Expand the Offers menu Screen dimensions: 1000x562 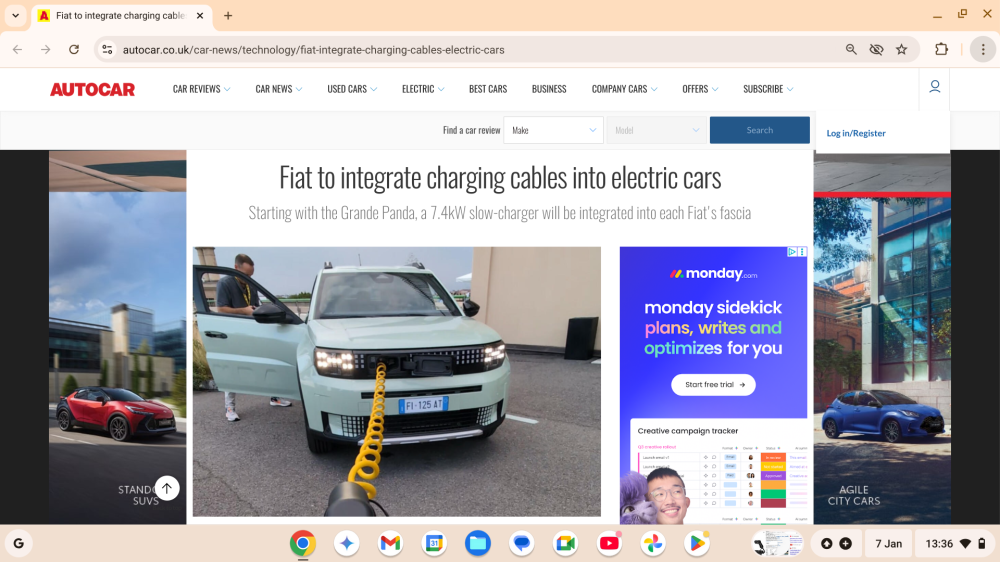tap(700, 89)
